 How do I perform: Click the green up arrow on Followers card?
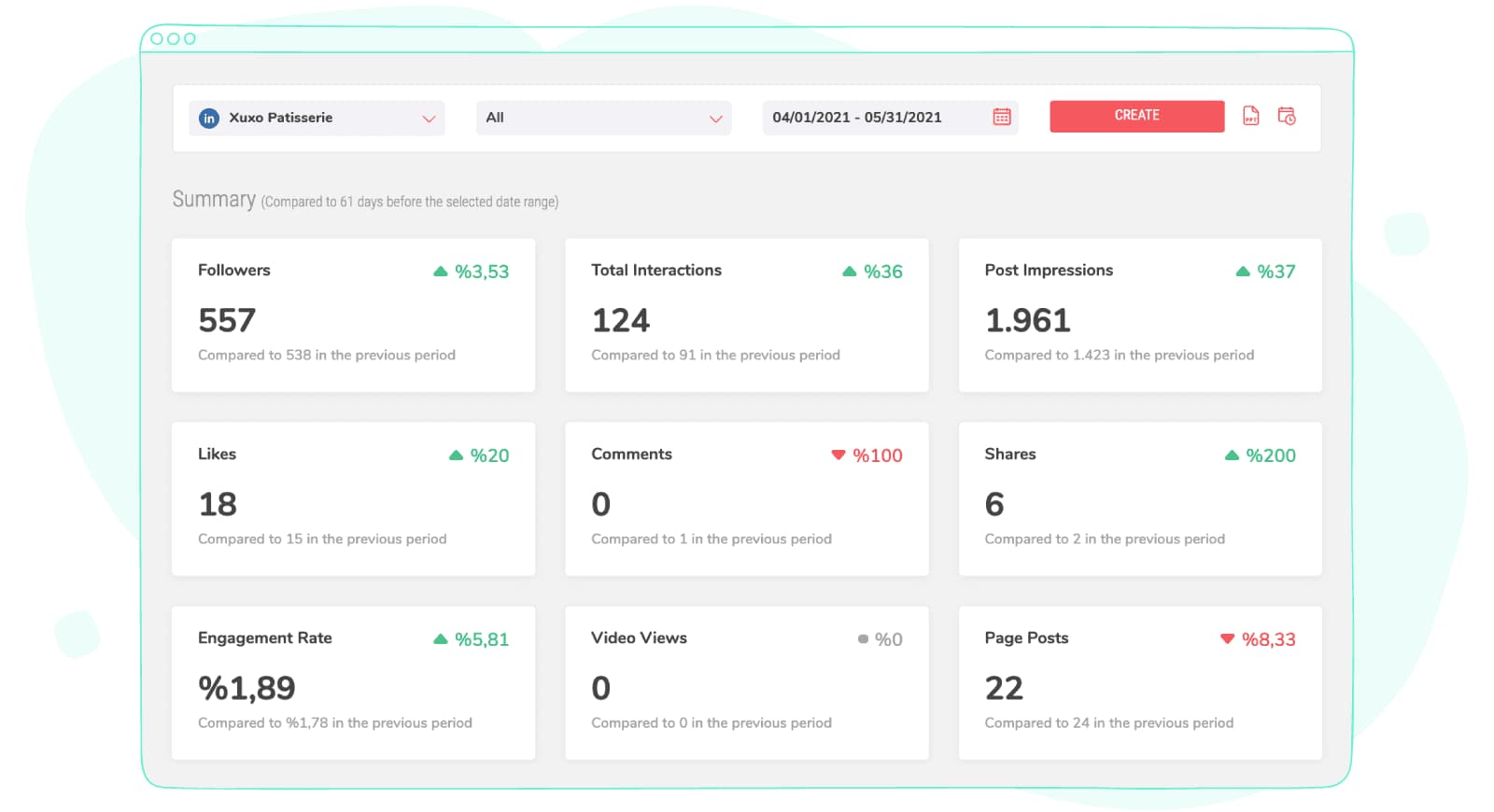441,272
